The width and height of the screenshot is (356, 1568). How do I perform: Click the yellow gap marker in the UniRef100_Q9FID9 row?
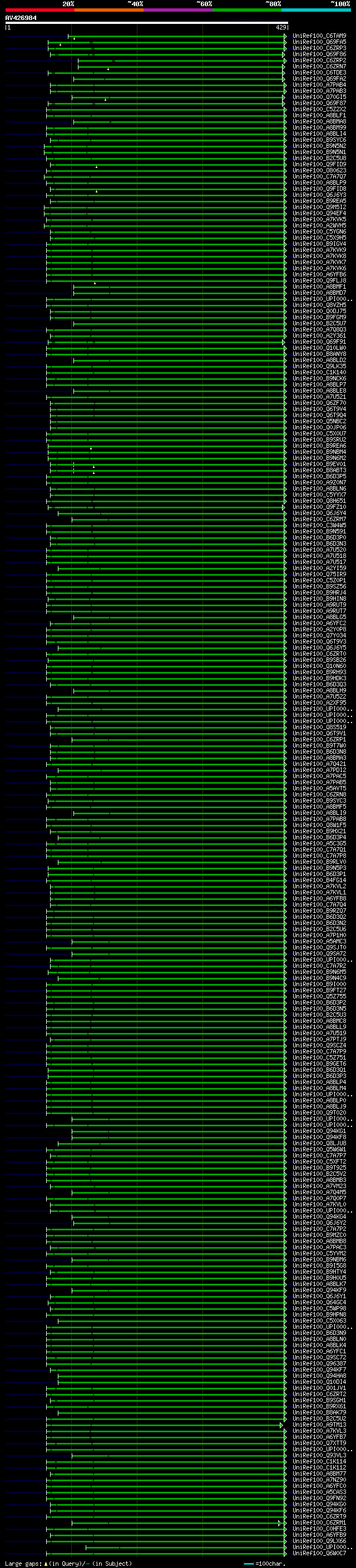96,166
